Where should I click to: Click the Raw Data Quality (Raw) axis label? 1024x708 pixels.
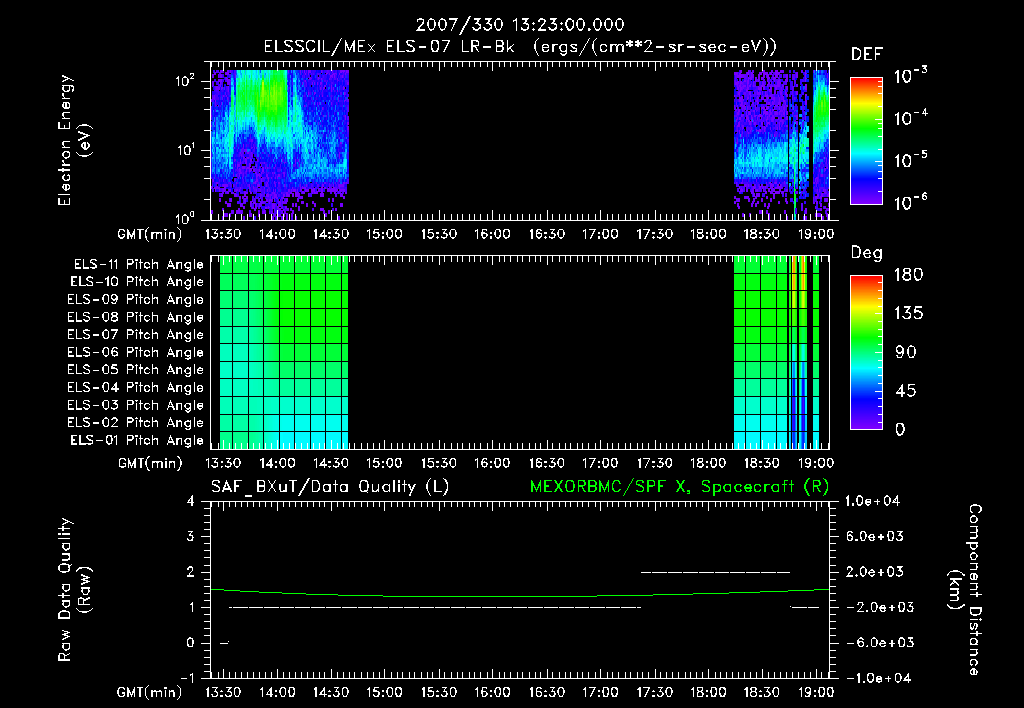[74, 590]
